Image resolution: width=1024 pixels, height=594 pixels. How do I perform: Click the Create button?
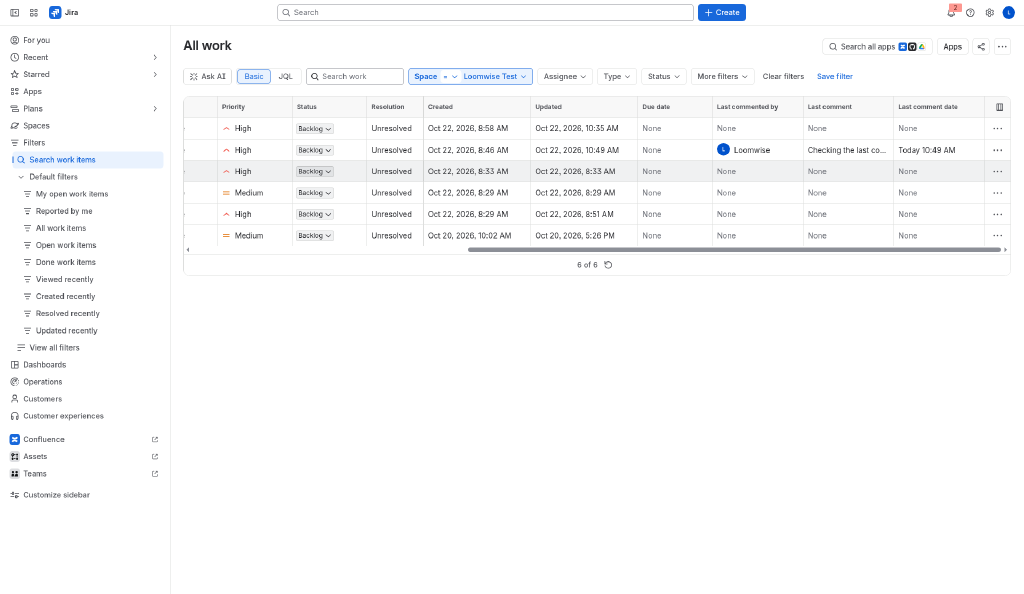click(722, 12)
